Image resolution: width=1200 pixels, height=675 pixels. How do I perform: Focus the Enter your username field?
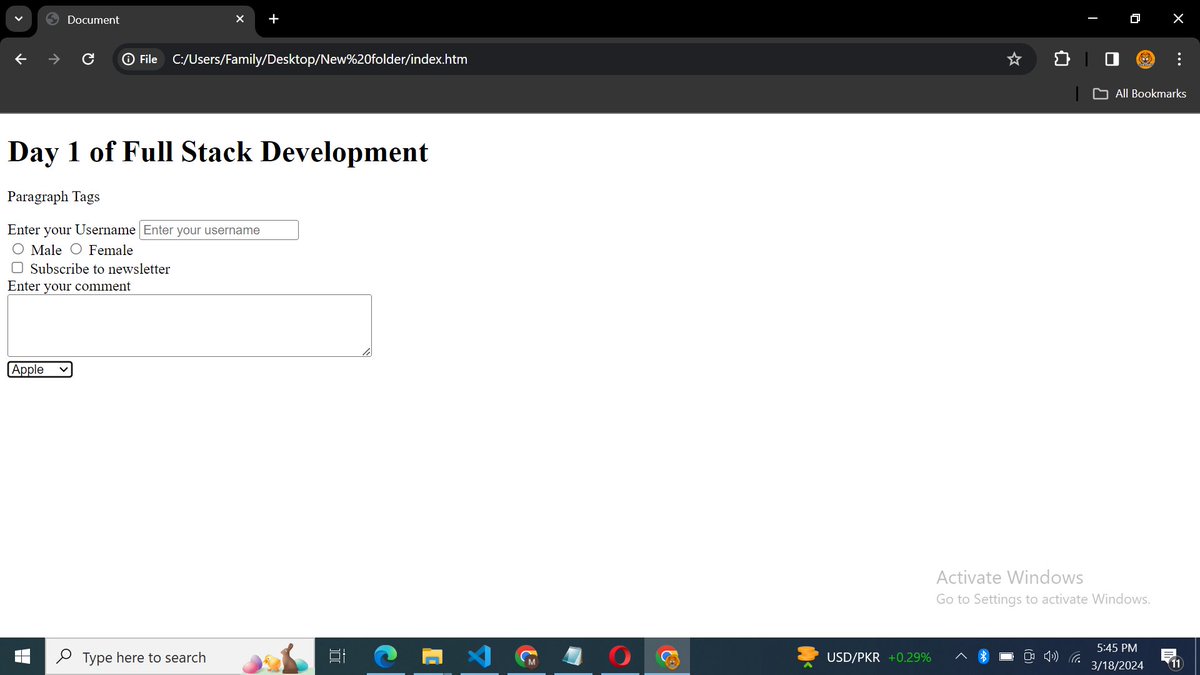tap(219, 230)
